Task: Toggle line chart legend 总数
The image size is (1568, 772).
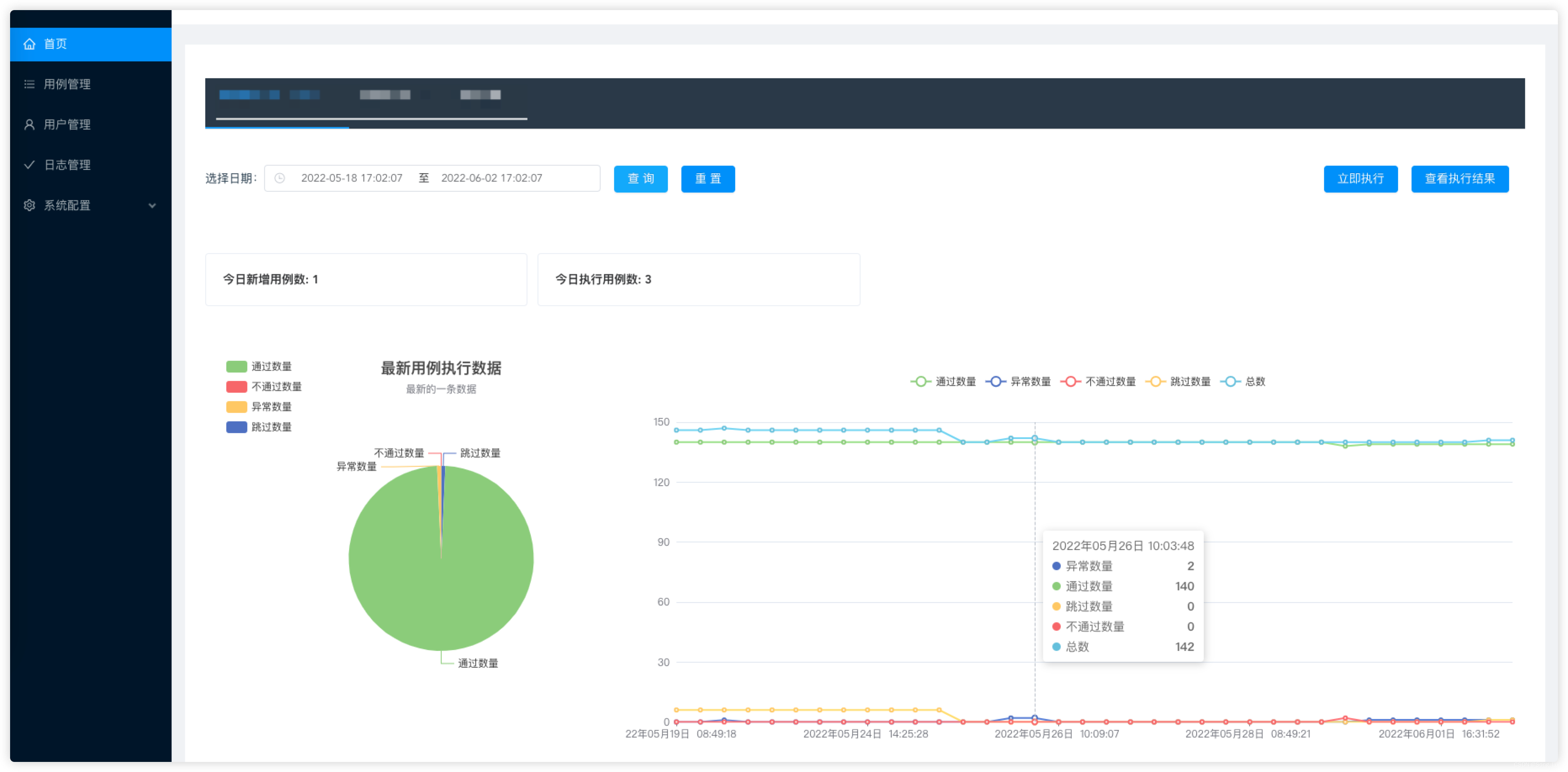Action: [1242, 381]
